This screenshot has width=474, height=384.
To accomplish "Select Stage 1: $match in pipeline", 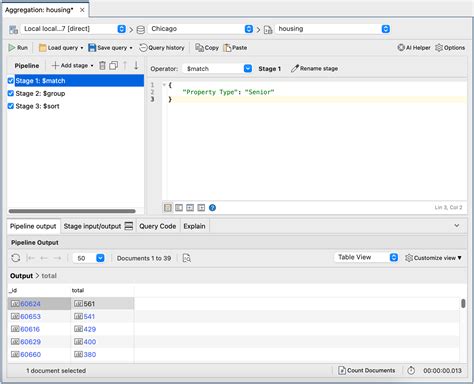I will (79, 81).
